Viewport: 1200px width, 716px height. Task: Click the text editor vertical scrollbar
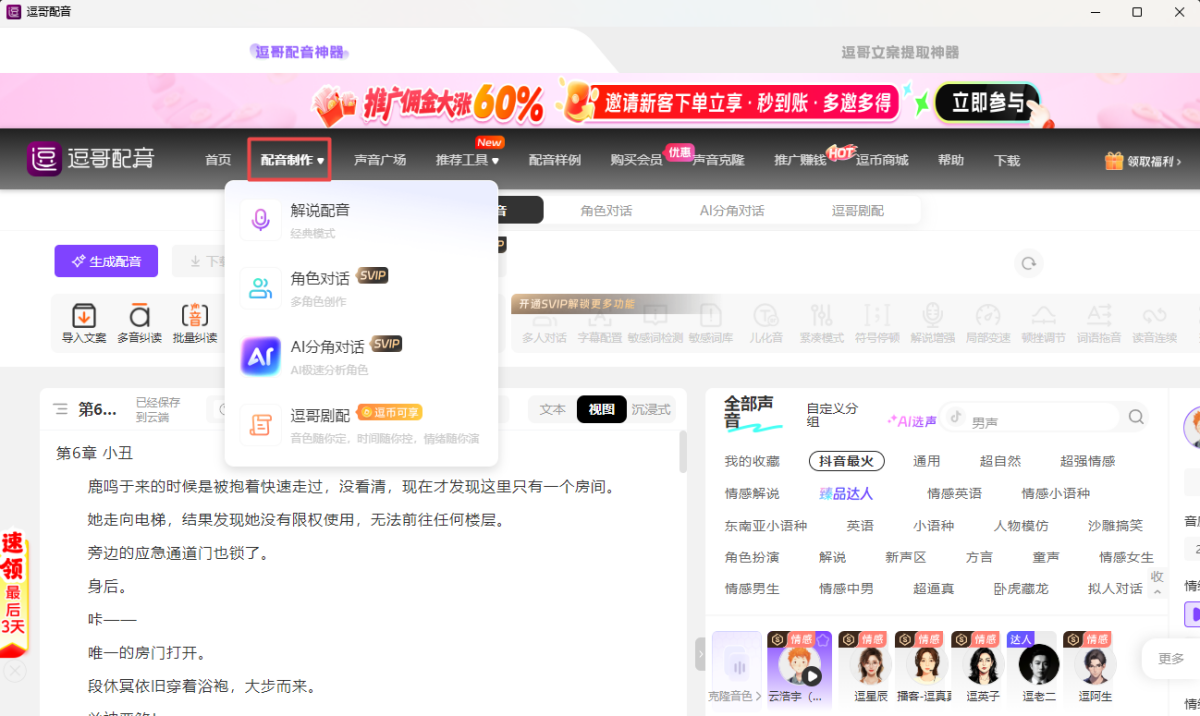684,452
